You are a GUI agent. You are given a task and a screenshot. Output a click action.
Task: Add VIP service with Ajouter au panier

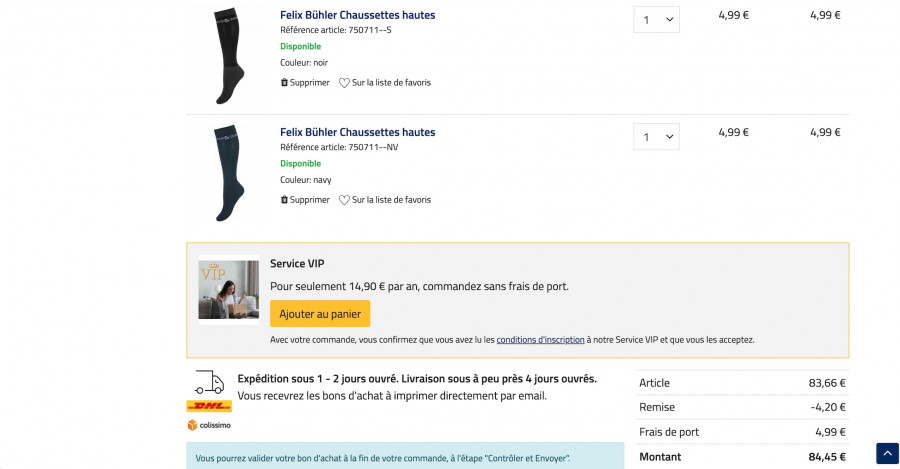point(320,314)
